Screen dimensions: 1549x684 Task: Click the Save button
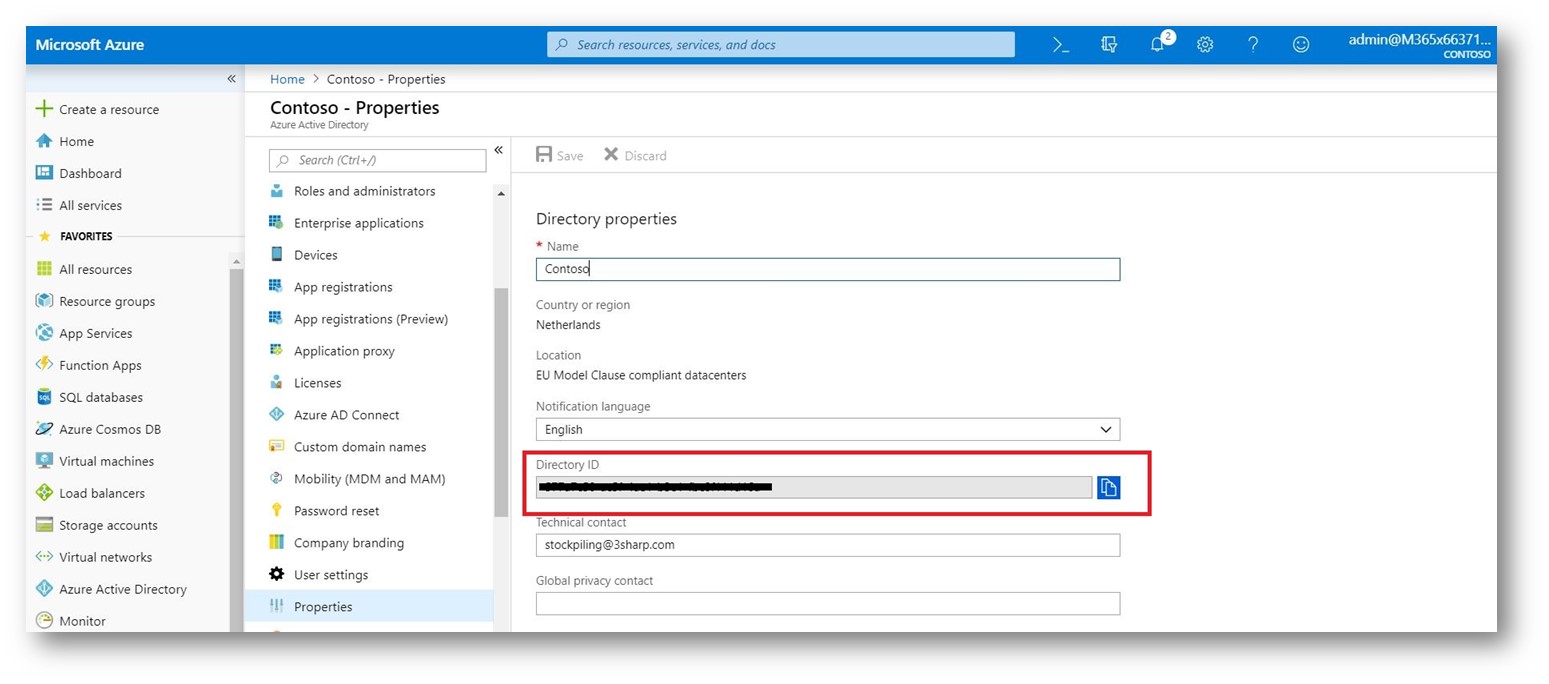(560, 155)
